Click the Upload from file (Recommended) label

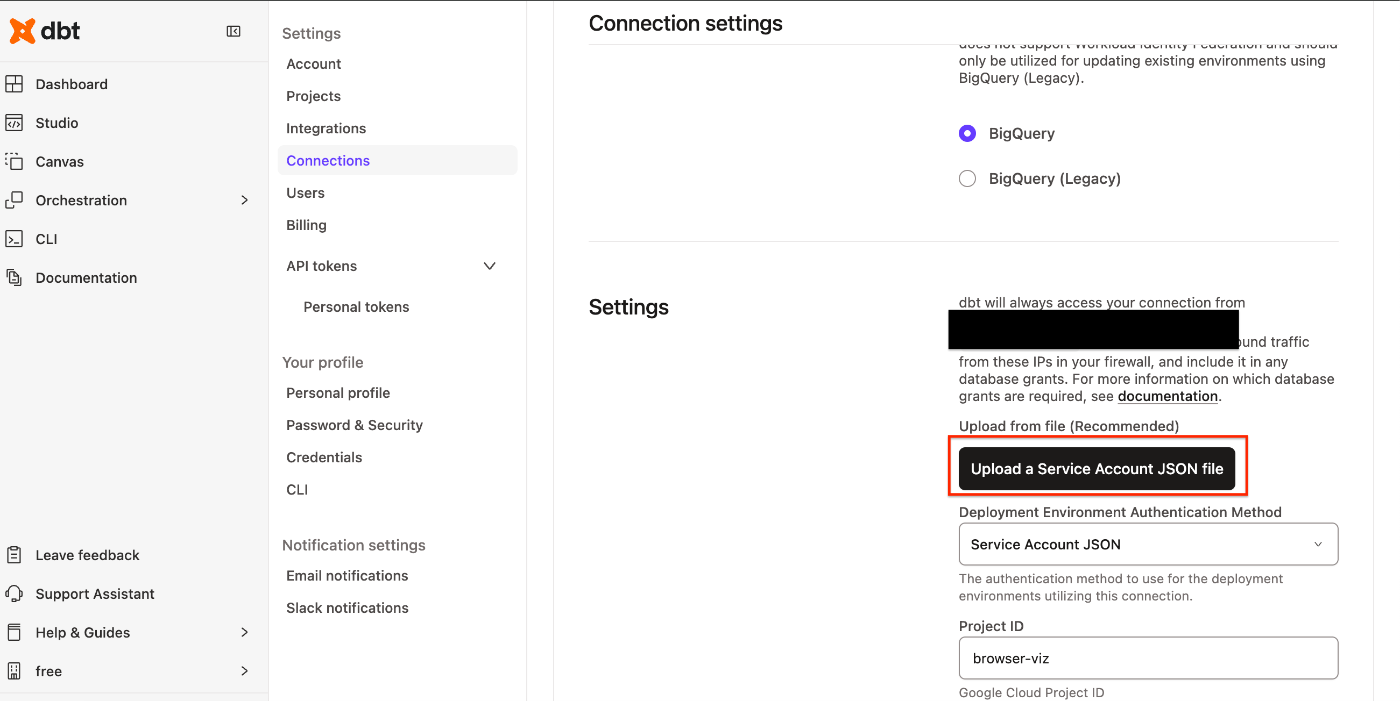tap(1069, 426)
